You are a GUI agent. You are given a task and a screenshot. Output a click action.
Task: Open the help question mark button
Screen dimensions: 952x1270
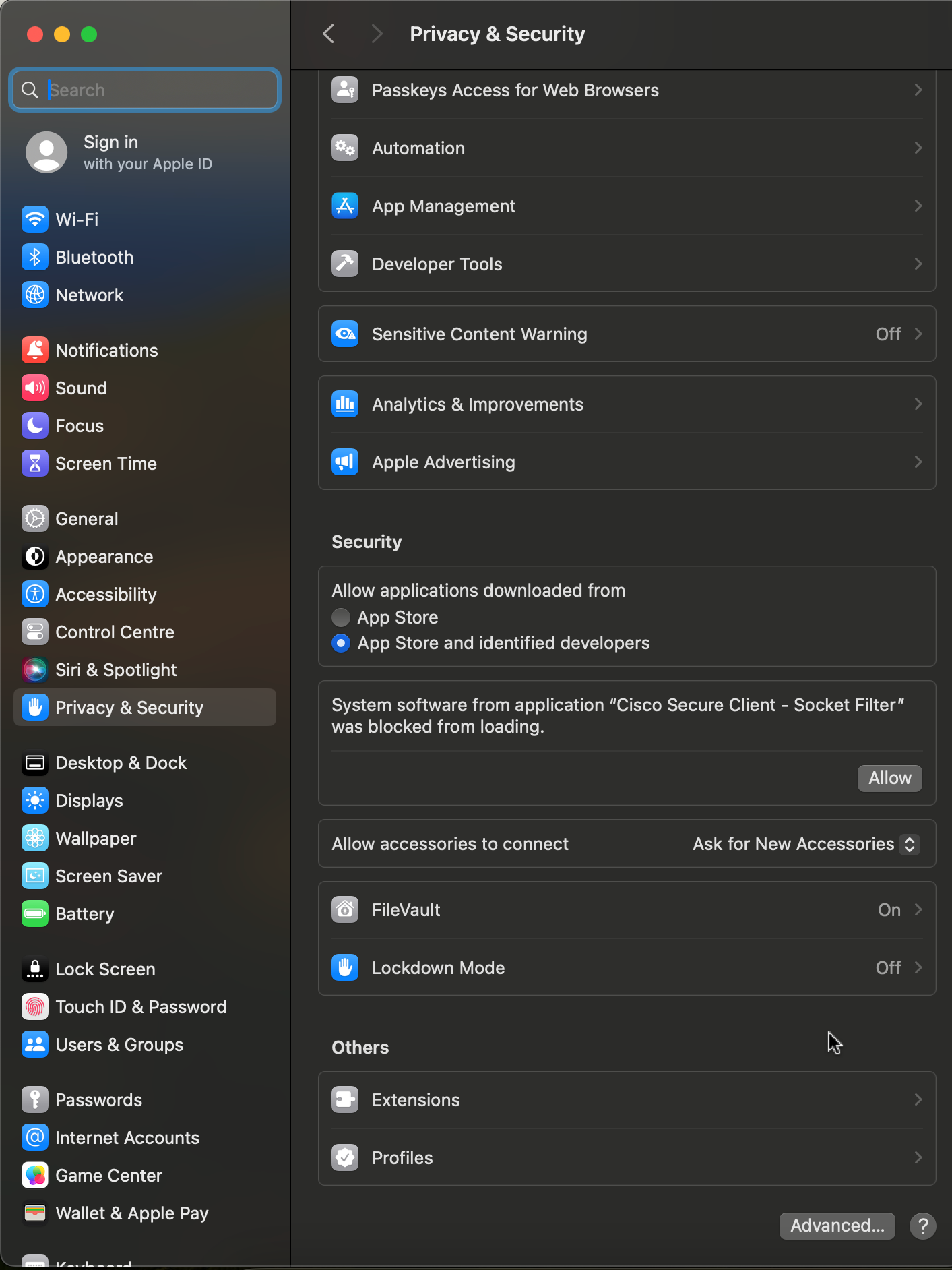(x=922, y=1226)
